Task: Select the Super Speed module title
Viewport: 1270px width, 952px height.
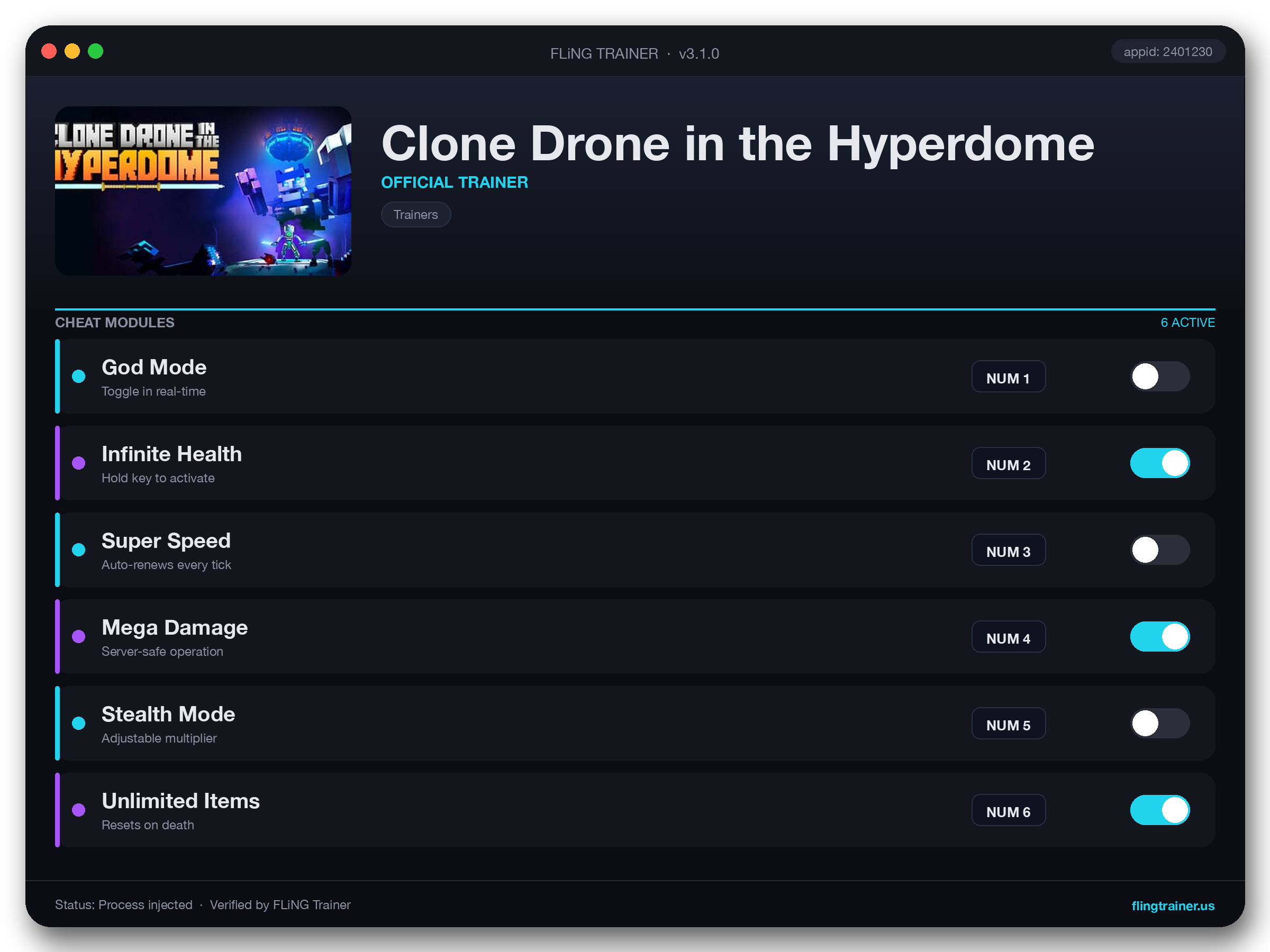Action: coord(166,541)
